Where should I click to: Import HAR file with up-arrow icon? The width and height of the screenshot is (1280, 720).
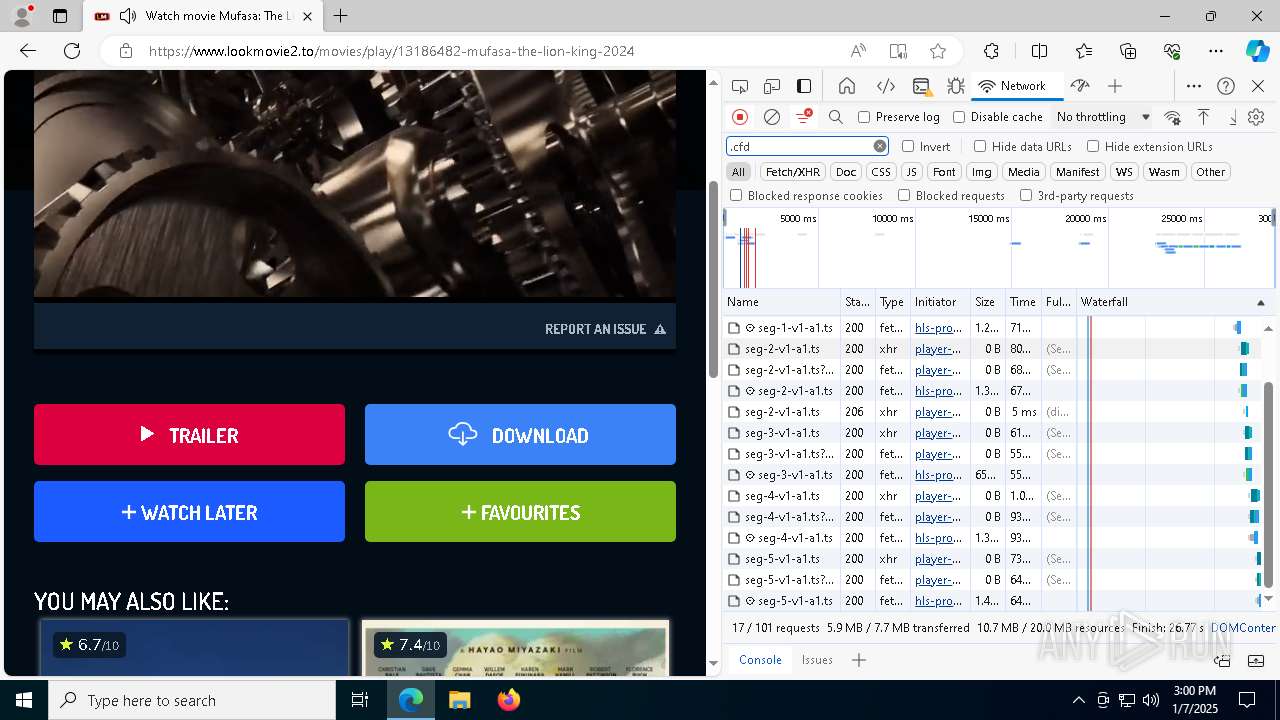point(1204,117)
